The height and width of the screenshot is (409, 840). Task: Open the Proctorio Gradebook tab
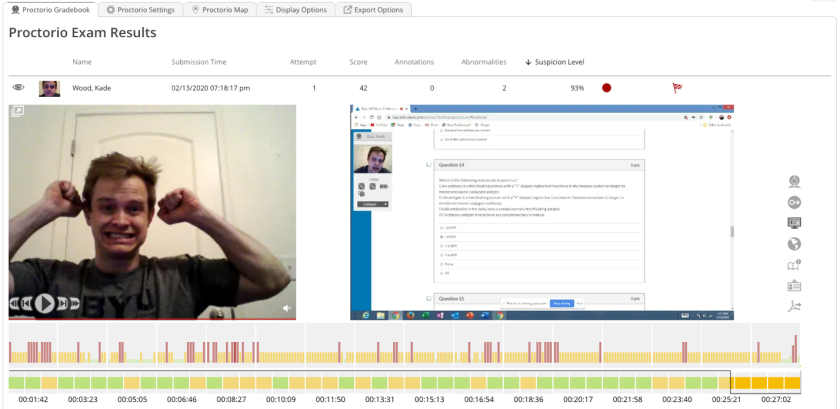[50, 10]
